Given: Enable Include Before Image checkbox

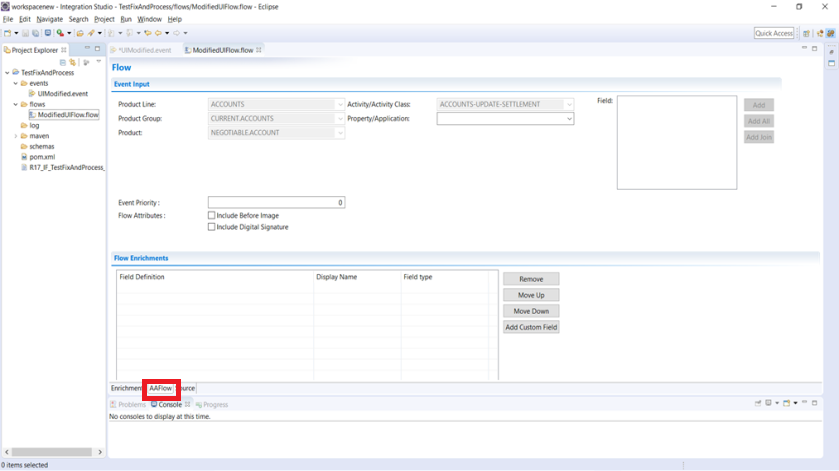Looking at the screenshot, I should [x=212, y=215].
